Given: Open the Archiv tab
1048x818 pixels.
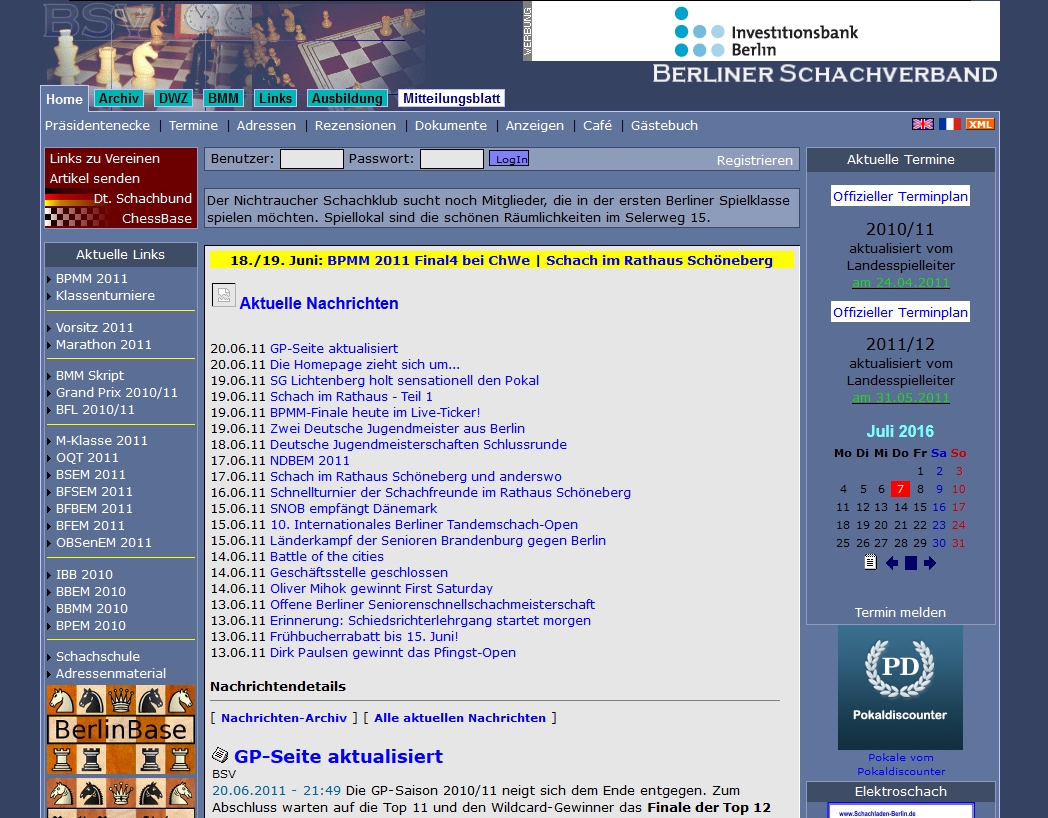Looking at the screenshot, I should pos(119,98).
